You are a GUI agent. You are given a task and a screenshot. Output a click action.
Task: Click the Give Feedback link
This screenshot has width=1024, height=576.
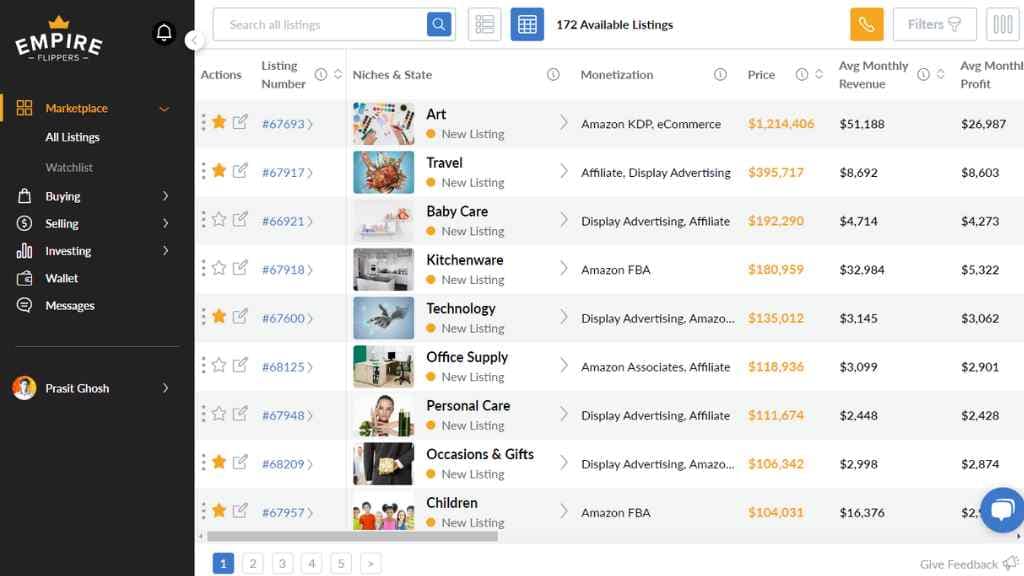pyautogui.click(x=958, y=565)
